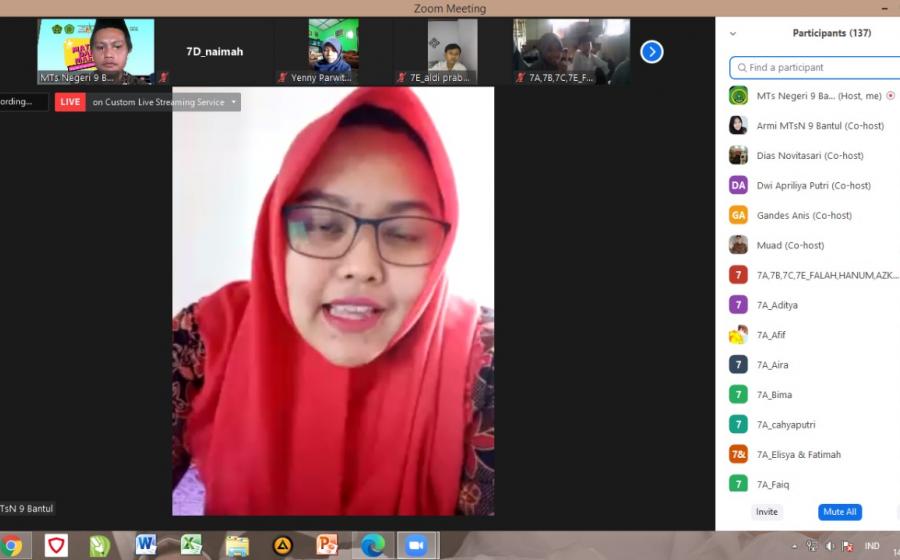Collapse the Participants panel chevron

[733, 33]
